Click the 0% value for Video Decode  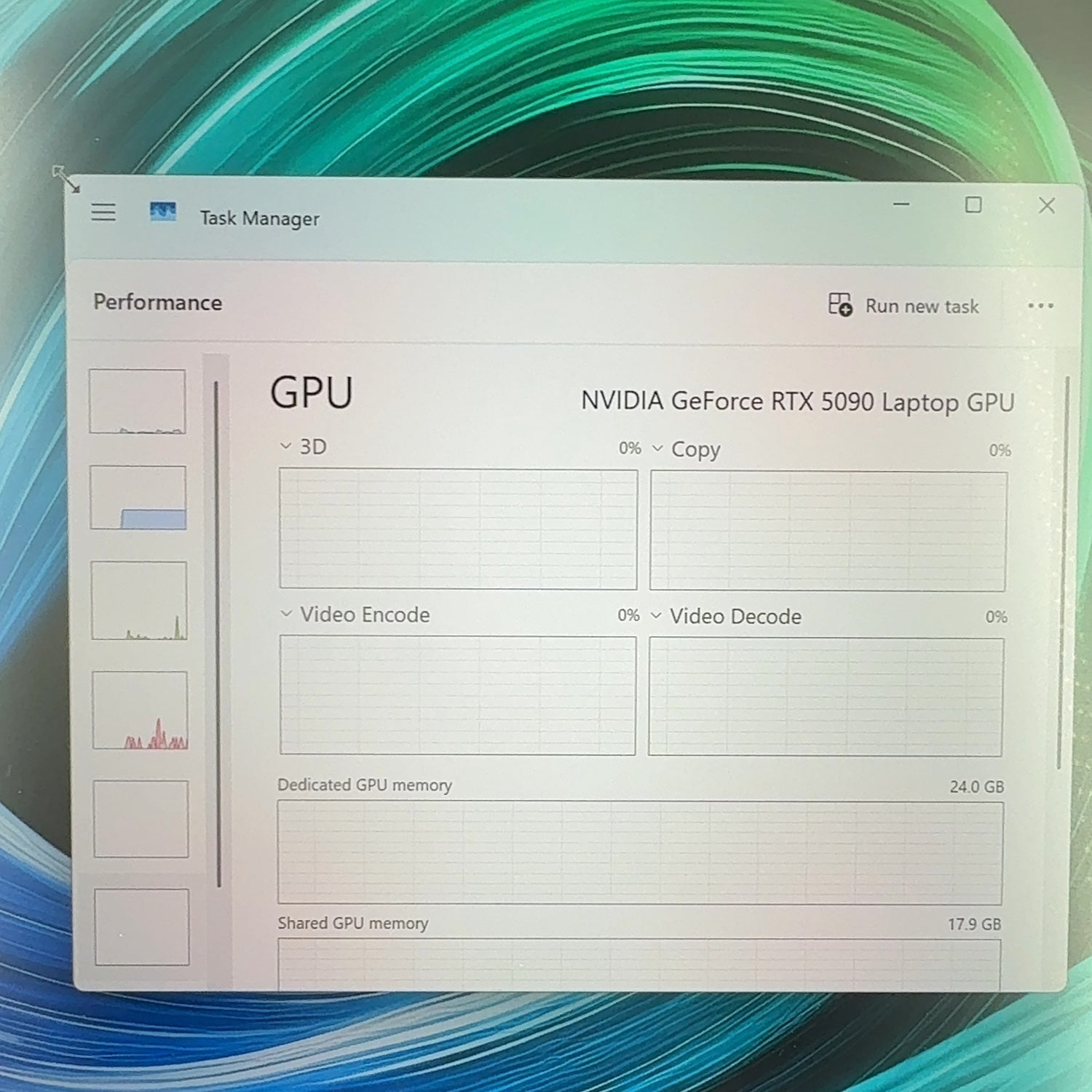click(997, 617)
